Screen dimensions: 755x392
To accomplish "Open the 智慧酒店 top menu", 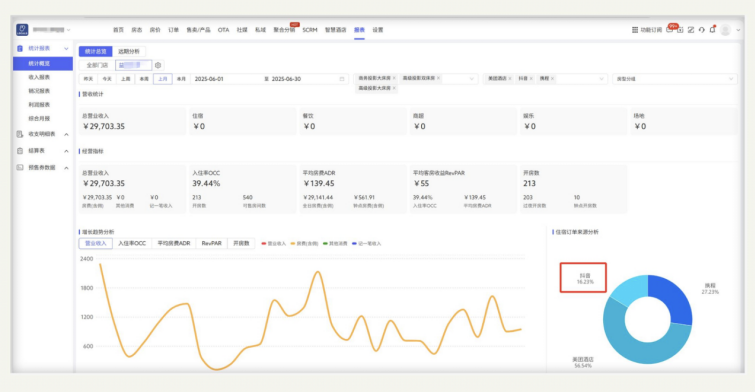I will tap(336, 30).
